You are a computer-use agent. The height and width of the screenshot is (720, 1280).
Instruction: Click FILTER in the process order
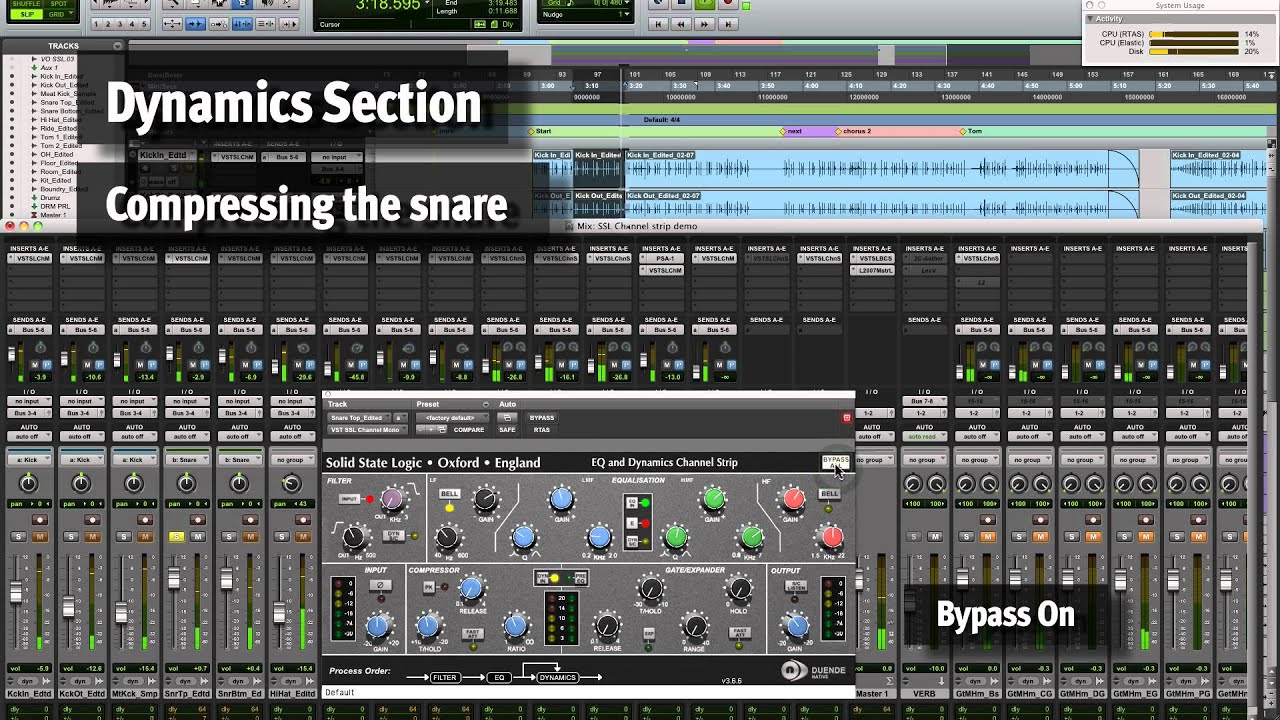[x=445, y=677]
